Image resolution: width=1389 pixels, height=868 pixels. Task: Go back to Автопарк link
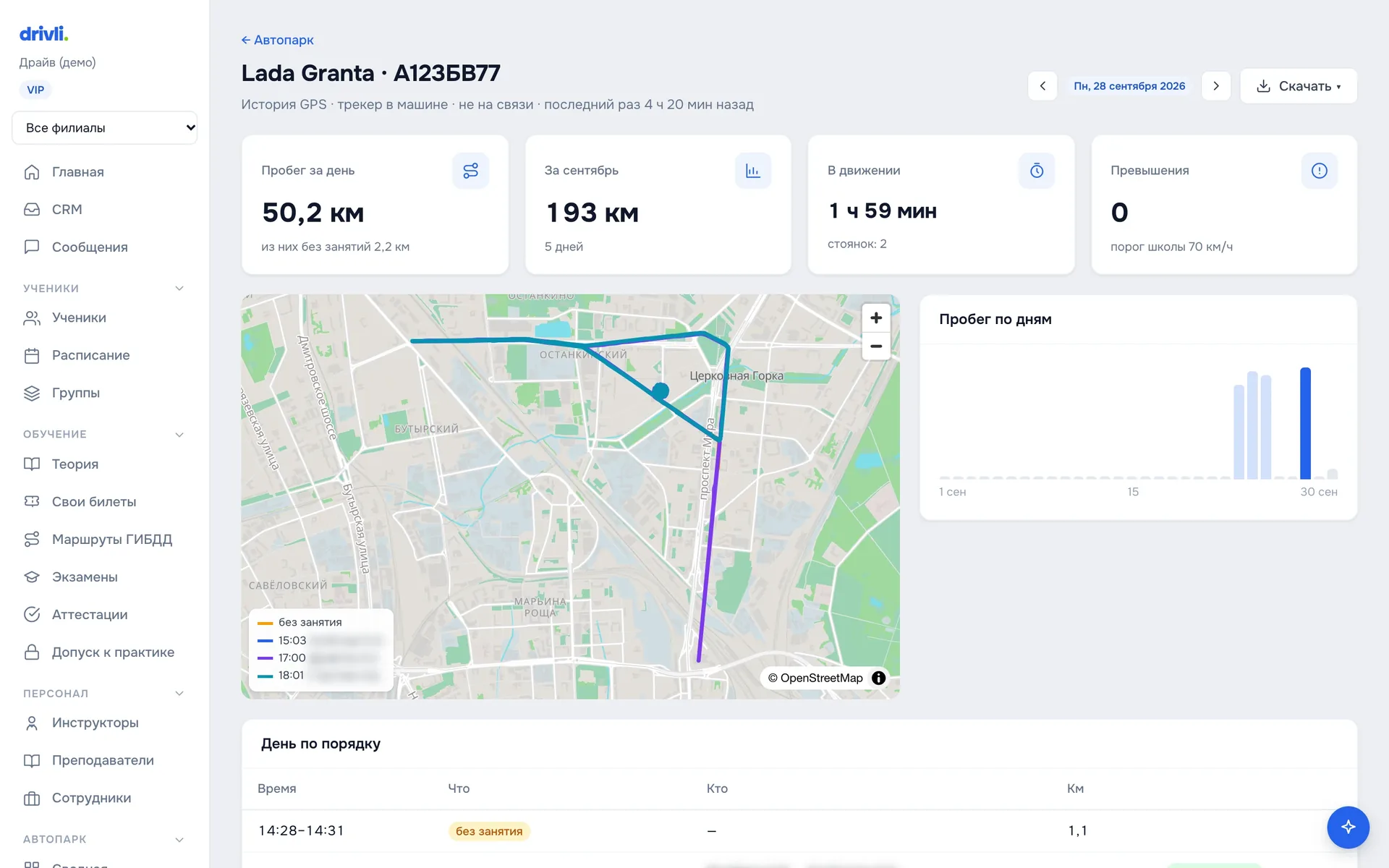click(277, 40)
